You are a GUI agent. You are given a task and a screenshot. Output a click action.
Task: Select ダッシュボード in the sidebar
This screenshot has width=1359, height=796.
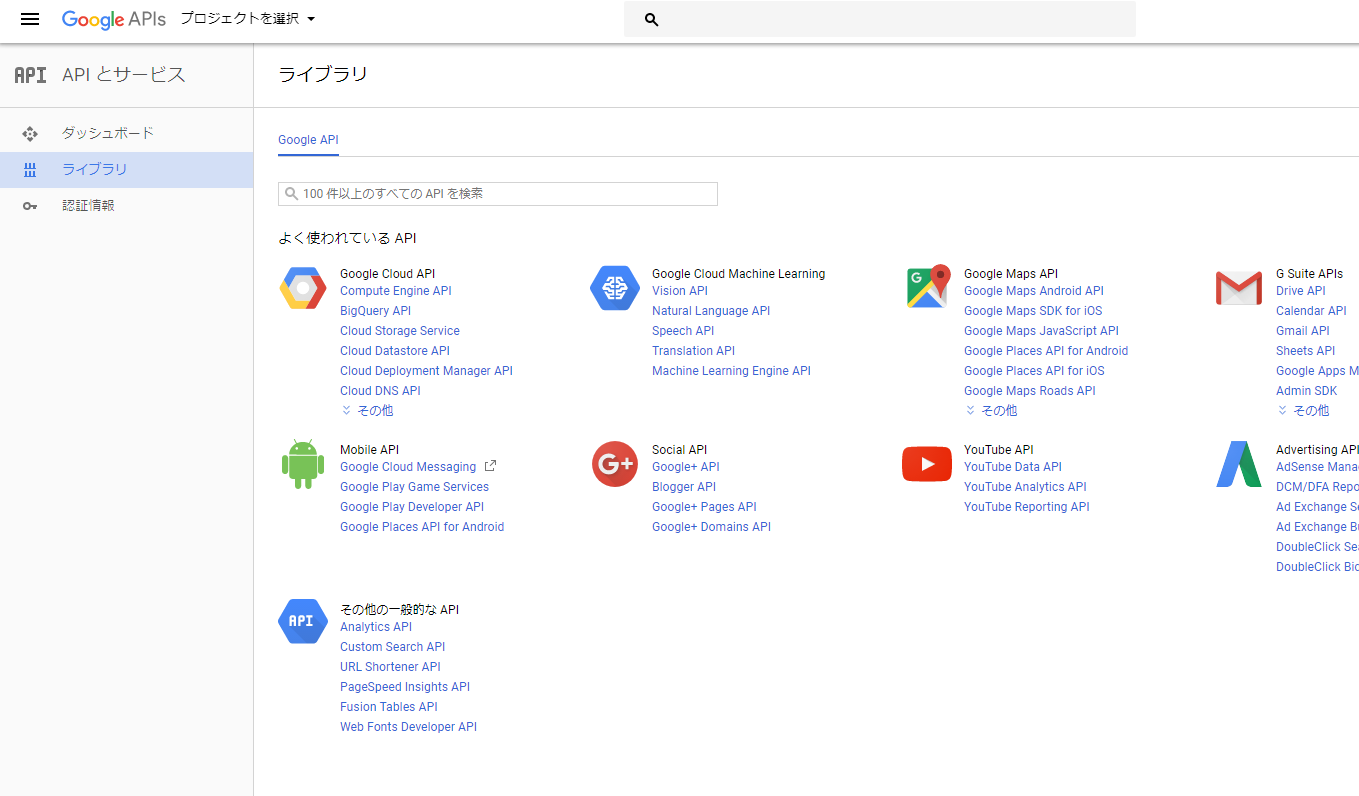(x=126, y=134)
